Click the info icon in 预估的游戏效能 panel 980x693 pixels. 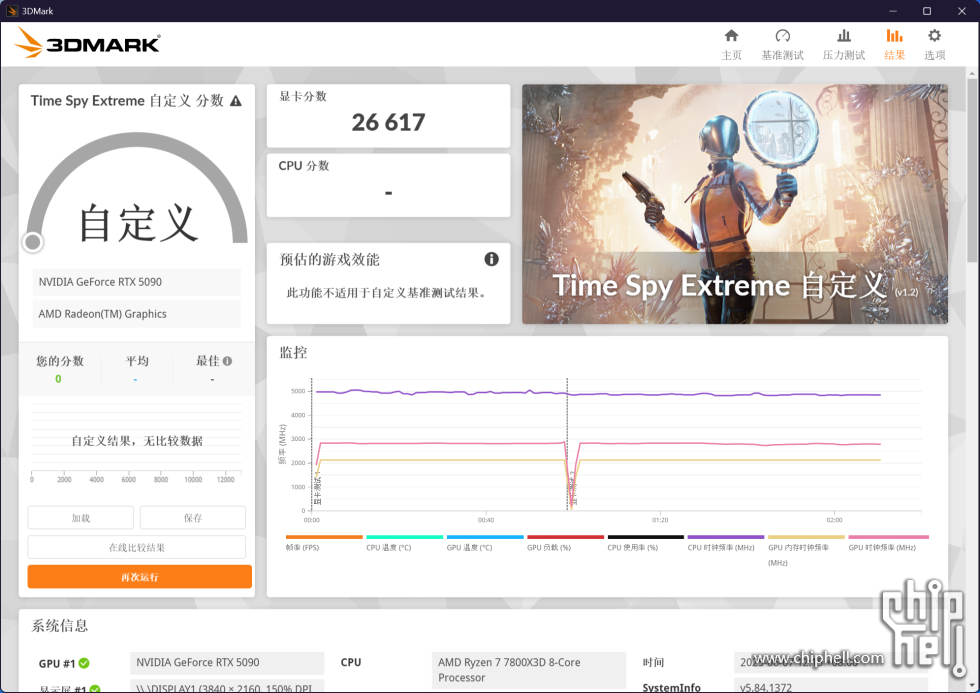pyautogui.click(x=491, y=259)
